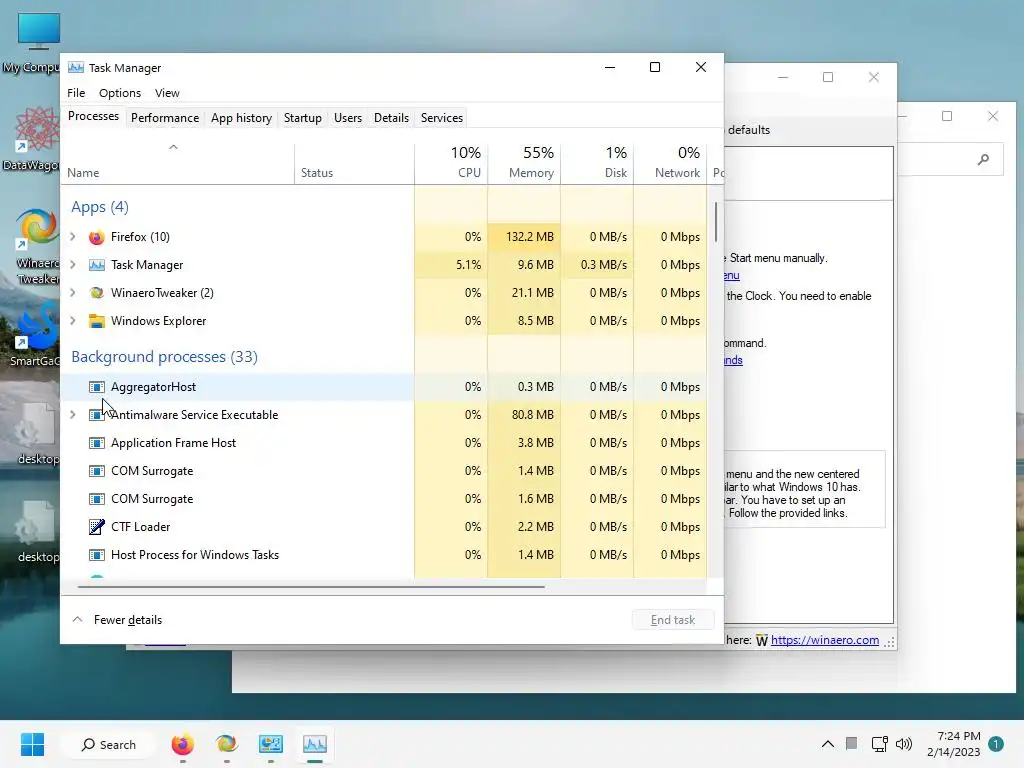The height and width of the screenshot is (768, 1024).
Task: Switch to the Performance tab
Action: click(x=165, y=118)
